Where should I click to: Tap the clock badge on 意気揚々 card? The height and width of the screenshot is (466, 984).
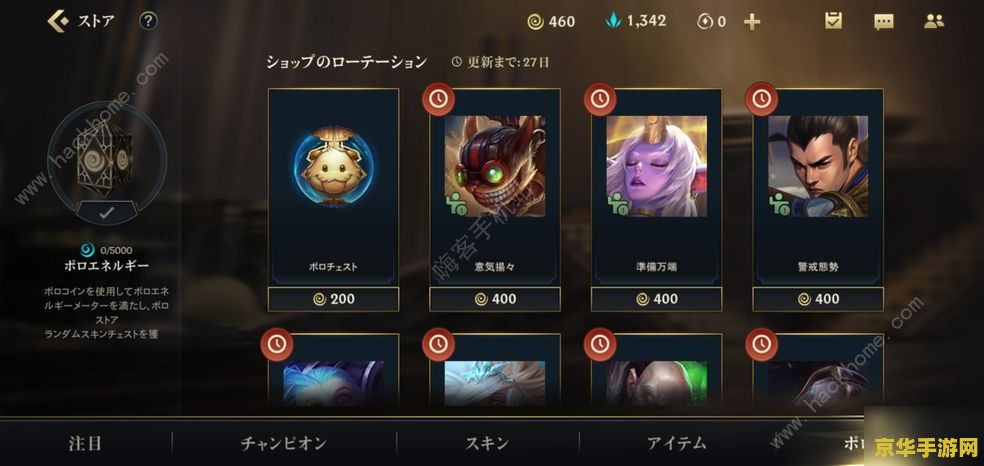click(438, 99)
